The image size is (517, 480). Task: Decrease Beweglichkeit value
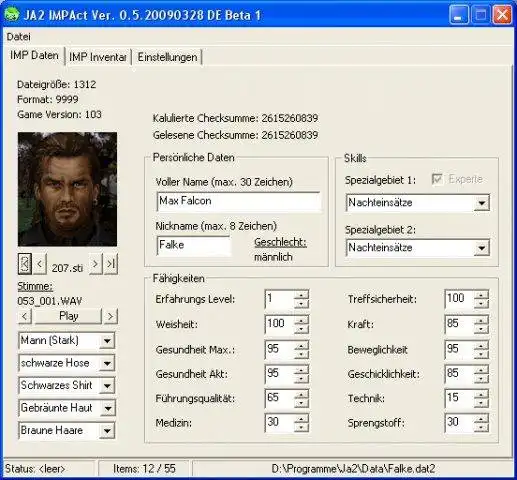point(481,354)
